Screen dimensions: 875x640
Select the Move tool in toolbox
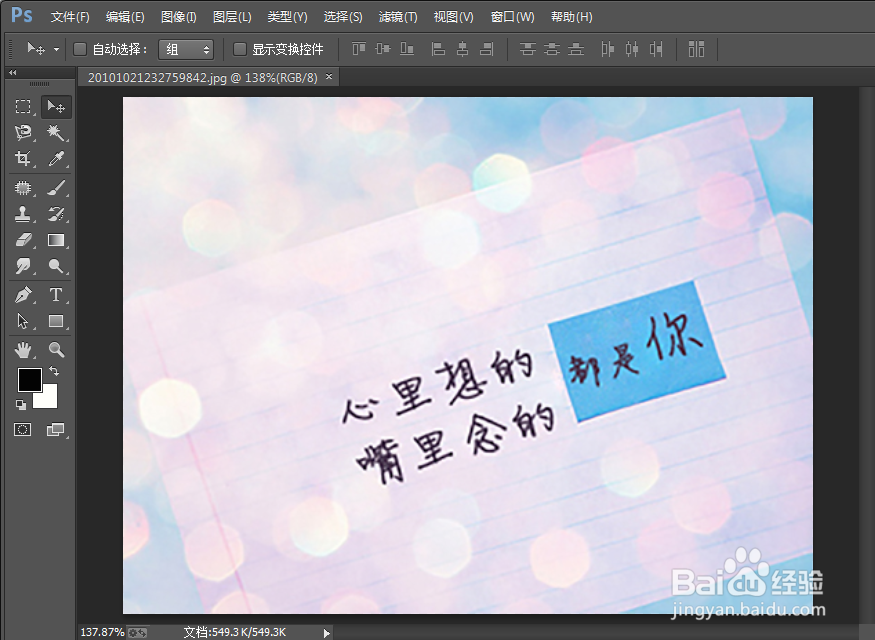tap(56, 107)
